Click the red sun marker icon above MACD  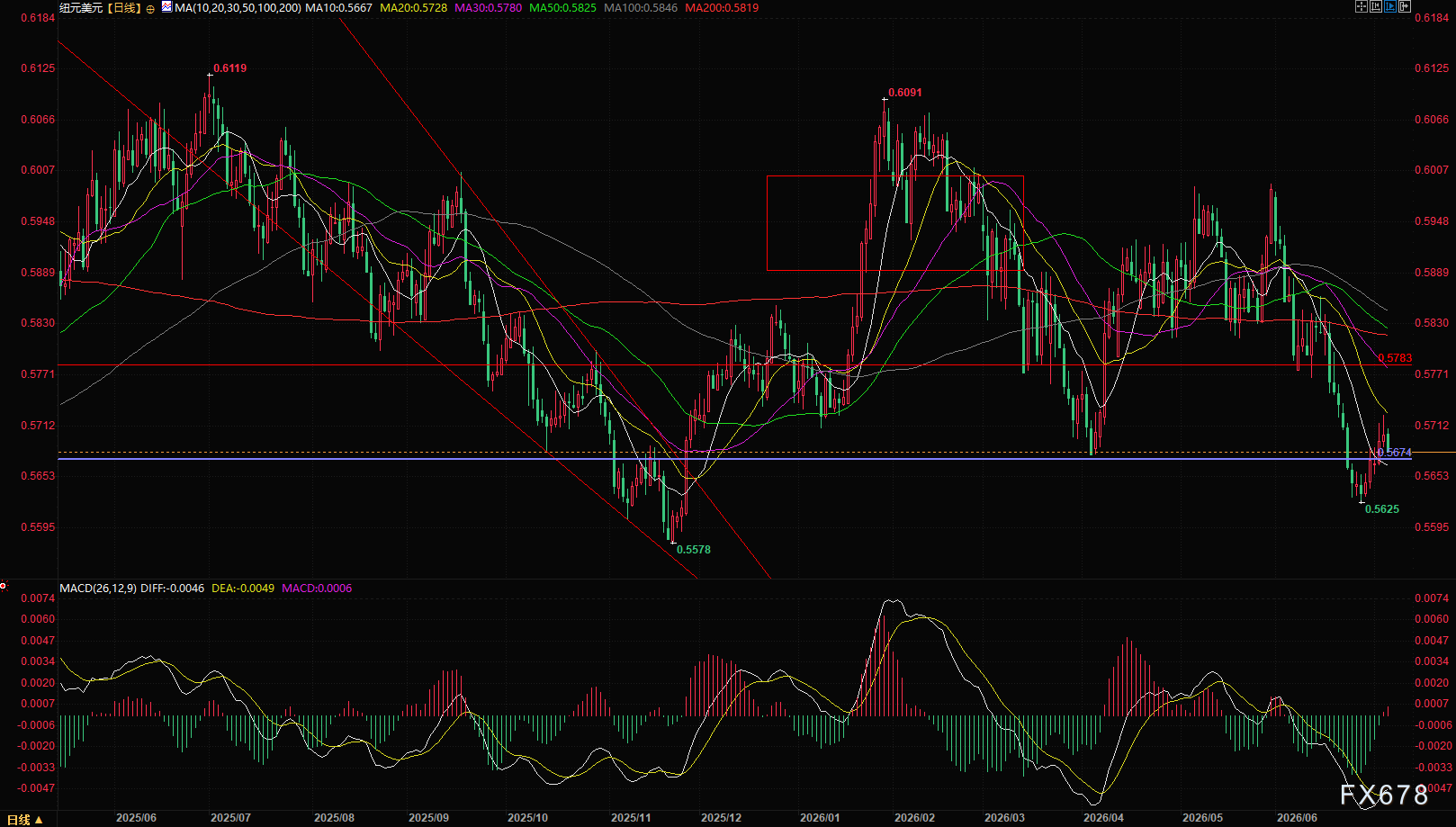pos(4,587)
